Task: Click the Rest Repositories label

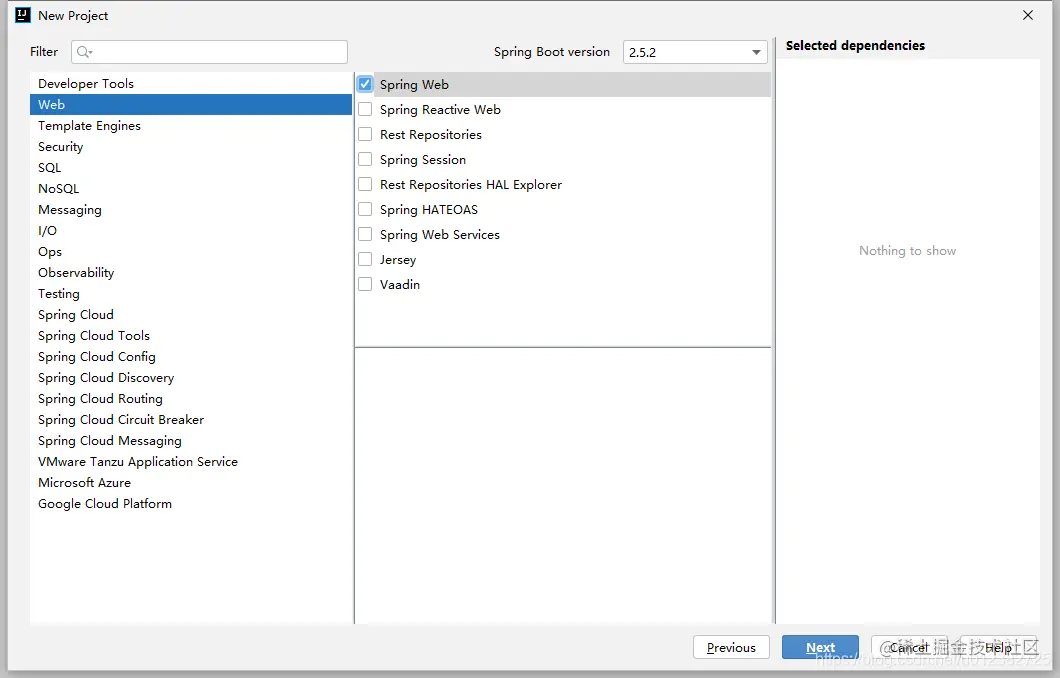Action: (x=431, y=134)
